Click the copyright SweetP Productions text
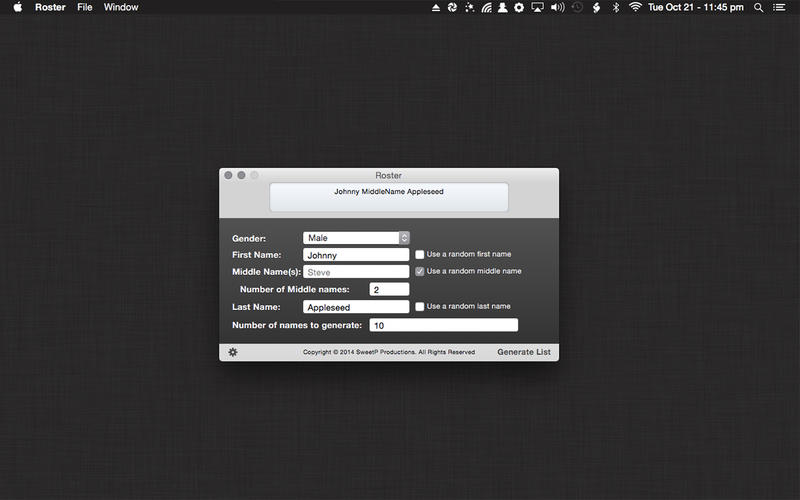 (389, 352)
